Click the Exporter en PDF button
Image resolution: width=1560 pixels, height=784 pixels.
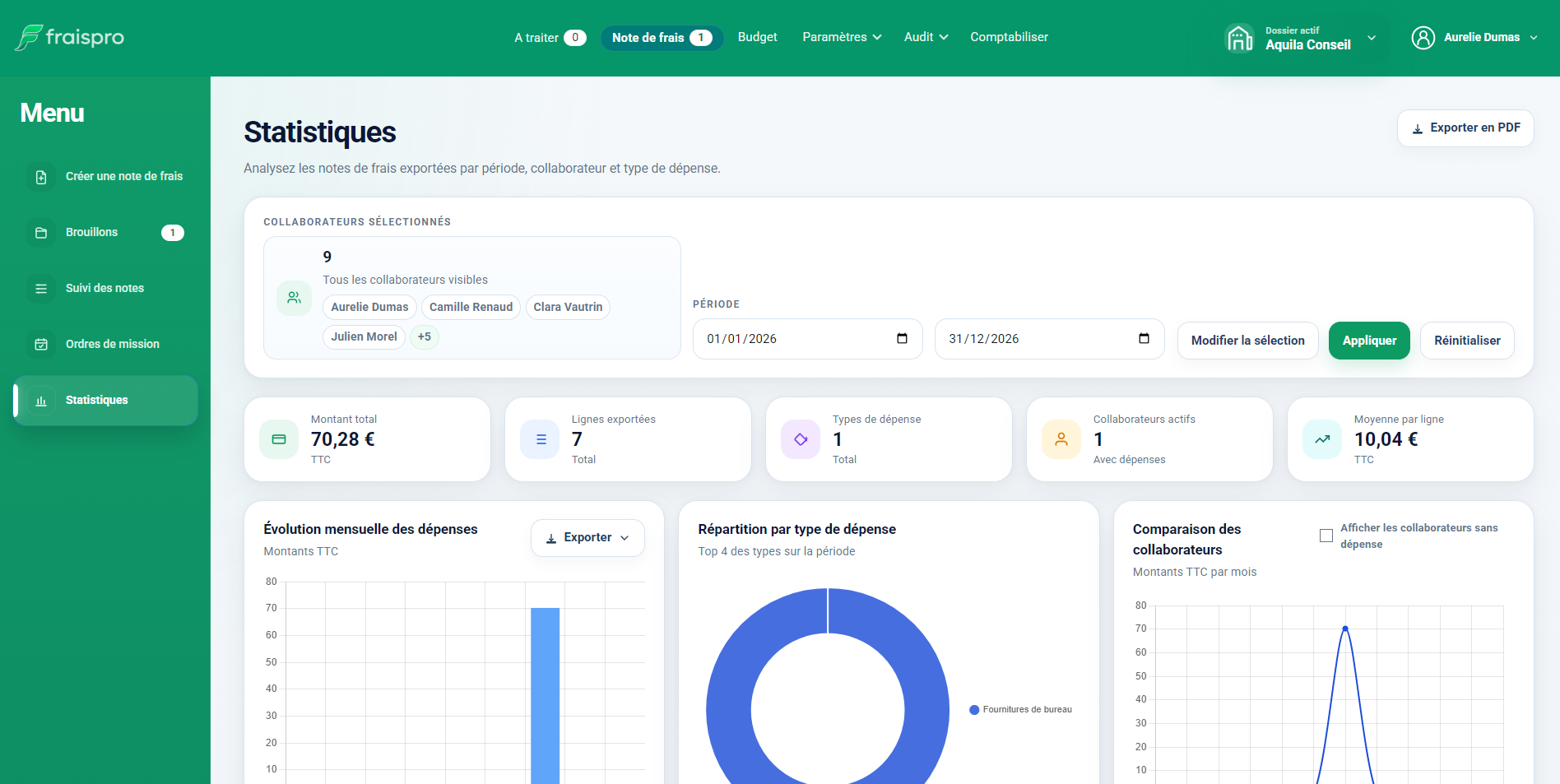pyautogui.click(x=1465, y=128)
